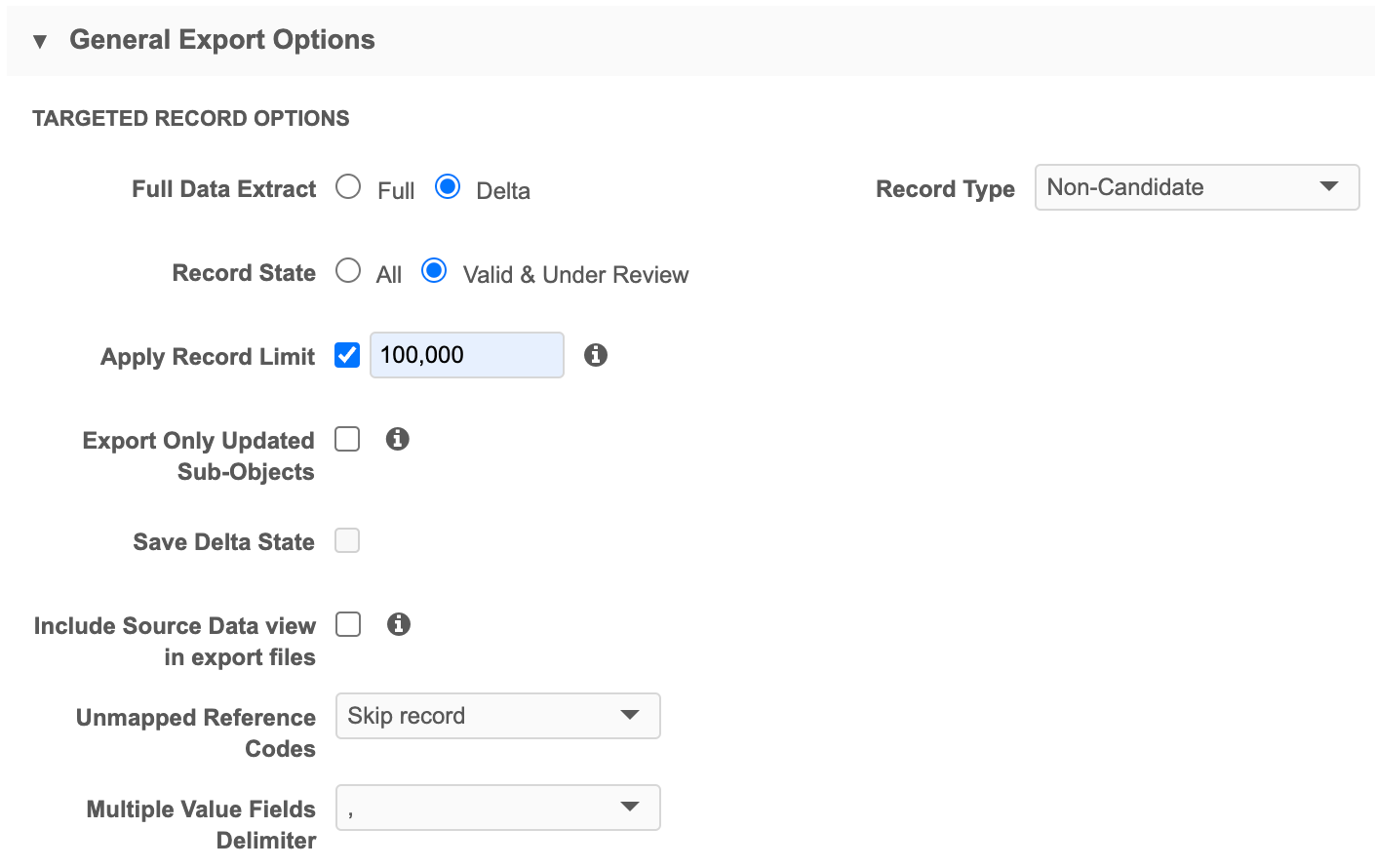
Task: Open the Unmapped Reference Codes dropdown
Action: (x=497, y=716)
